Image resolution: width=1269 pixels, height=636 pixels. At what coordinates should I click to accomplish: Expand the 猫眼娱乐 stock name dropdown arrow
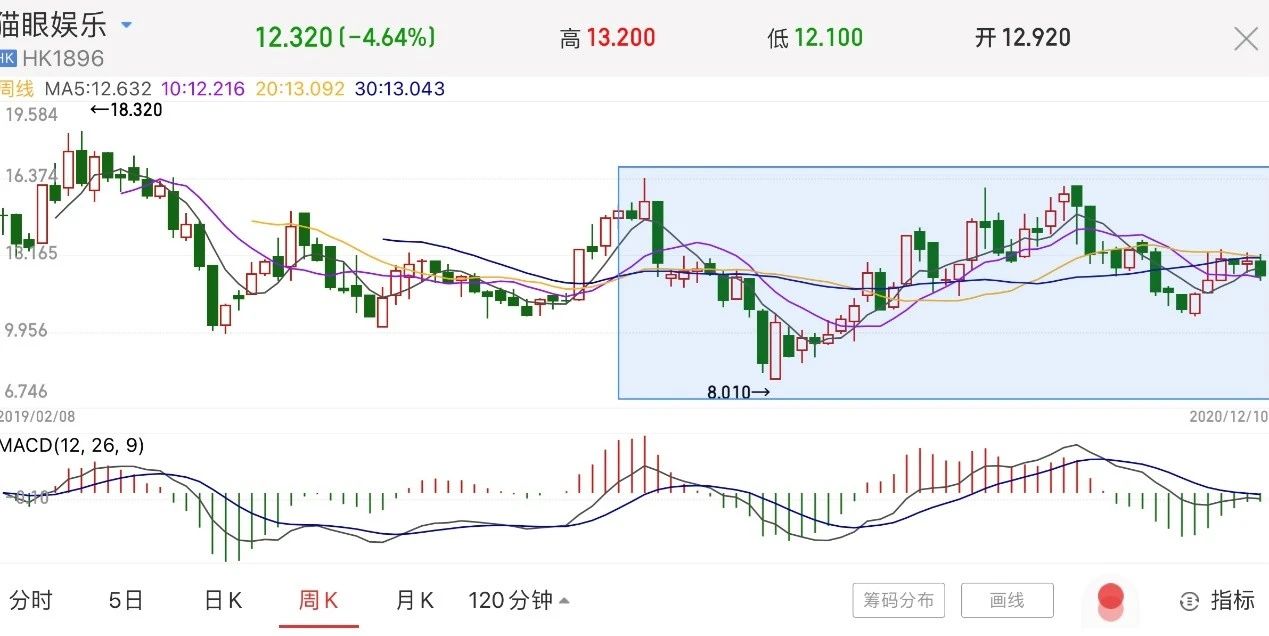[x=125, y=24]
